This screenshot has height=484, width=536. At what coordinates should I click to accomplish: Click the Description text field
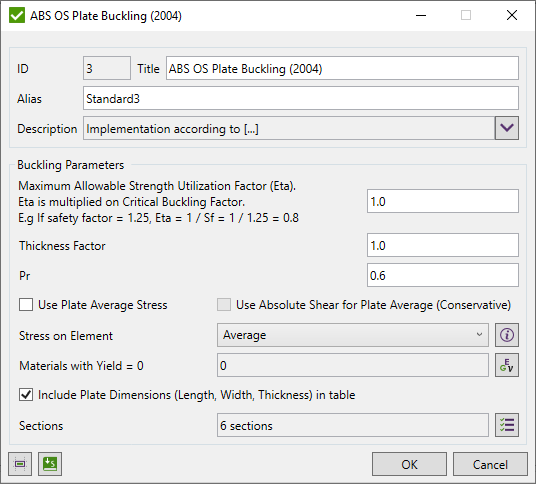coord(289,128)
